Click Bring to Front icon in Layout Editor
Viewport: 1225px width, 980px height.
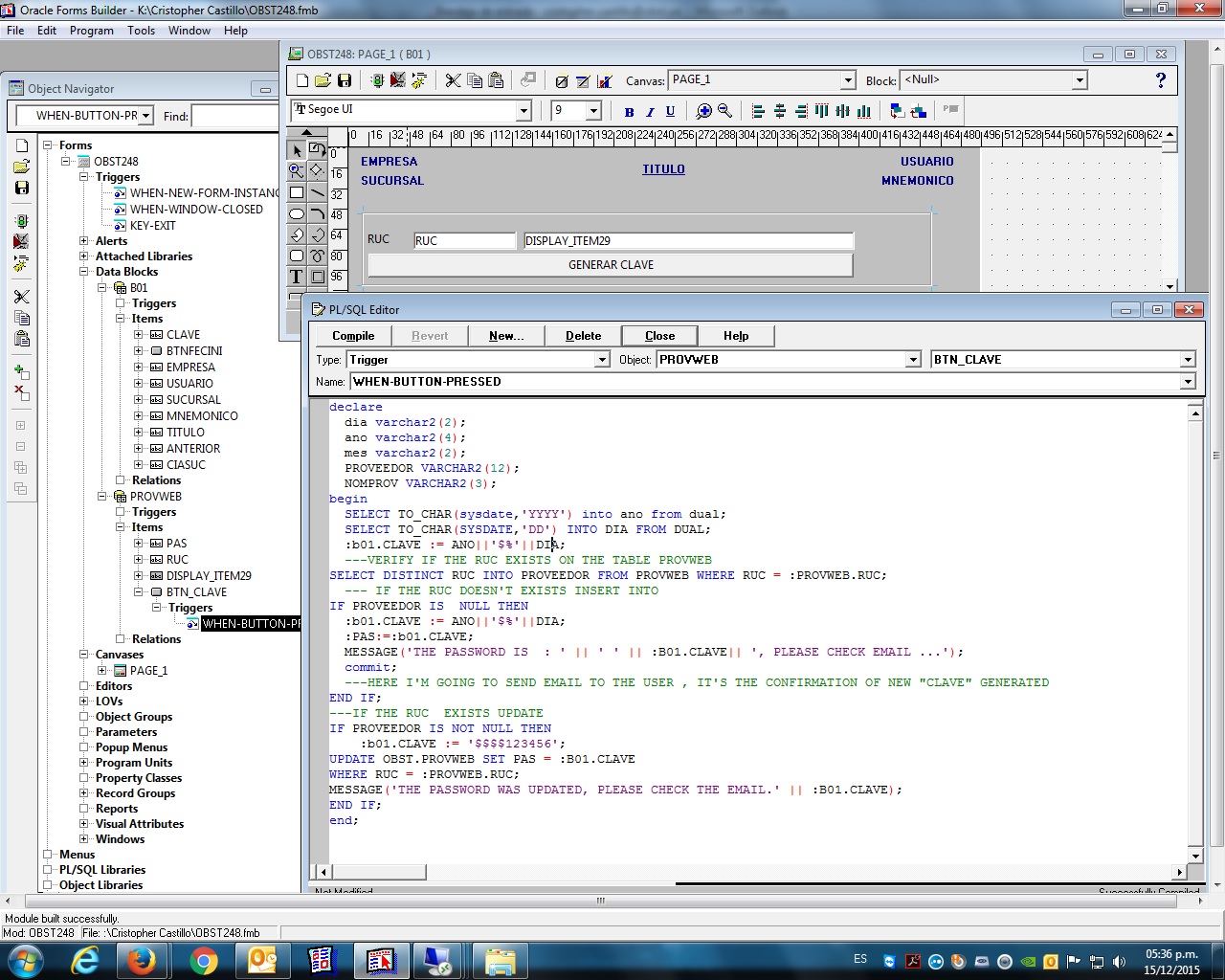(897, 111)
